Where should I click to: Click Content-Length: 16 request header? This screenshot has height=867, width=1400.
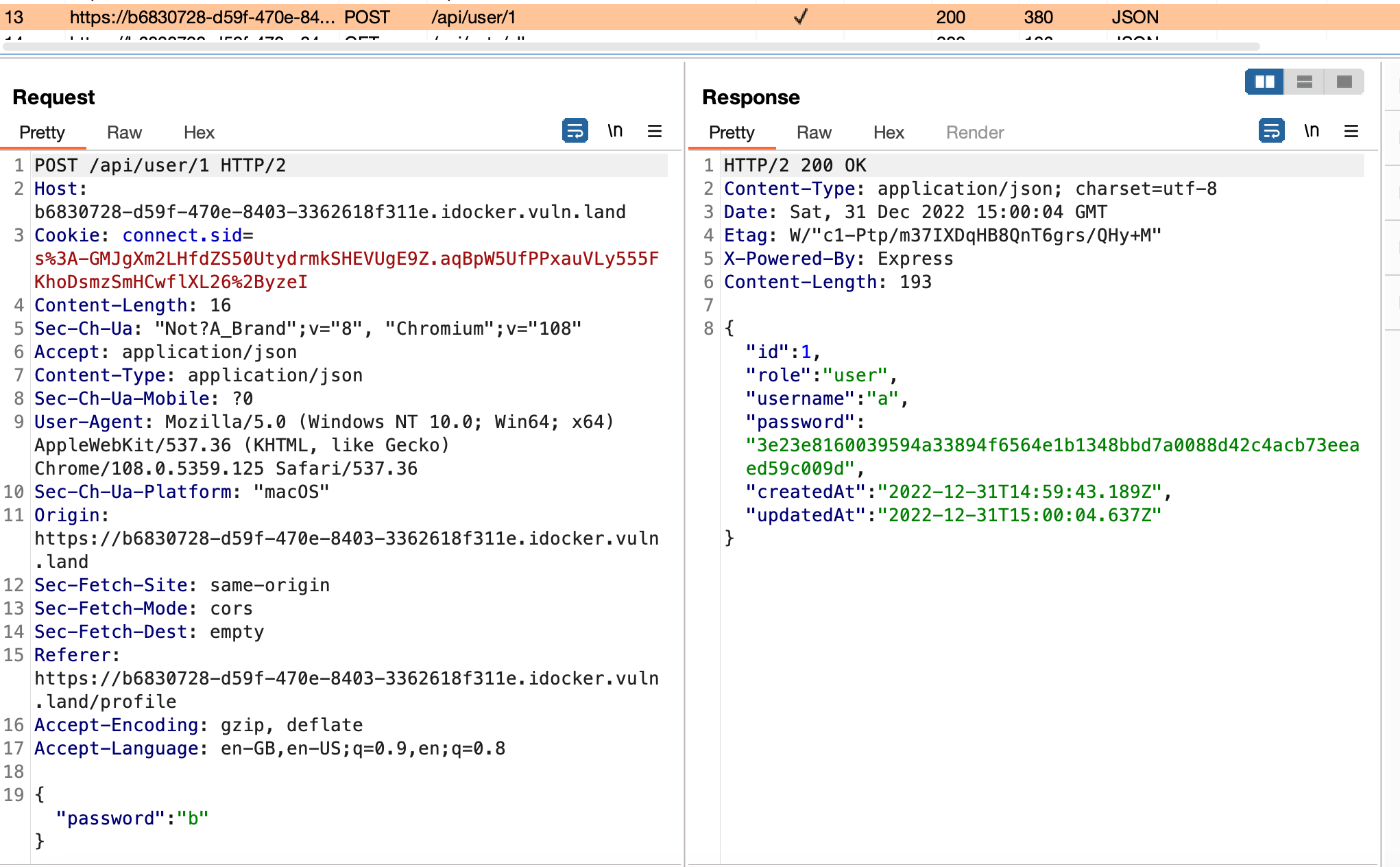coord(132,305)
